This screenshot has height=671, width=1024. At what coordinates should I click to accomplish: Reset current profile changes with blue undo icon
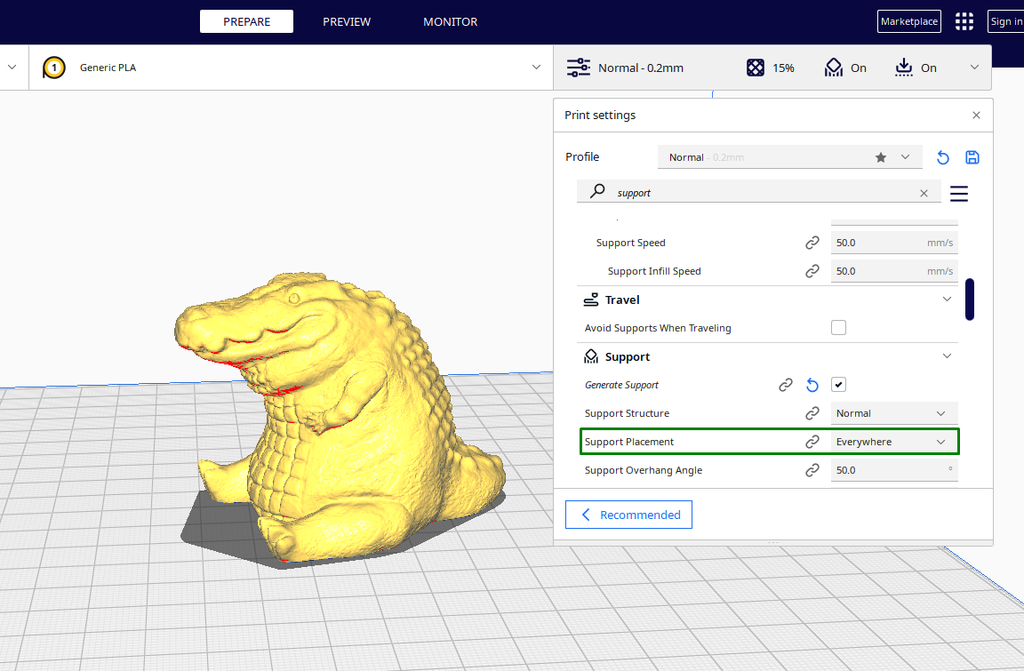click(x=942, y=157)
